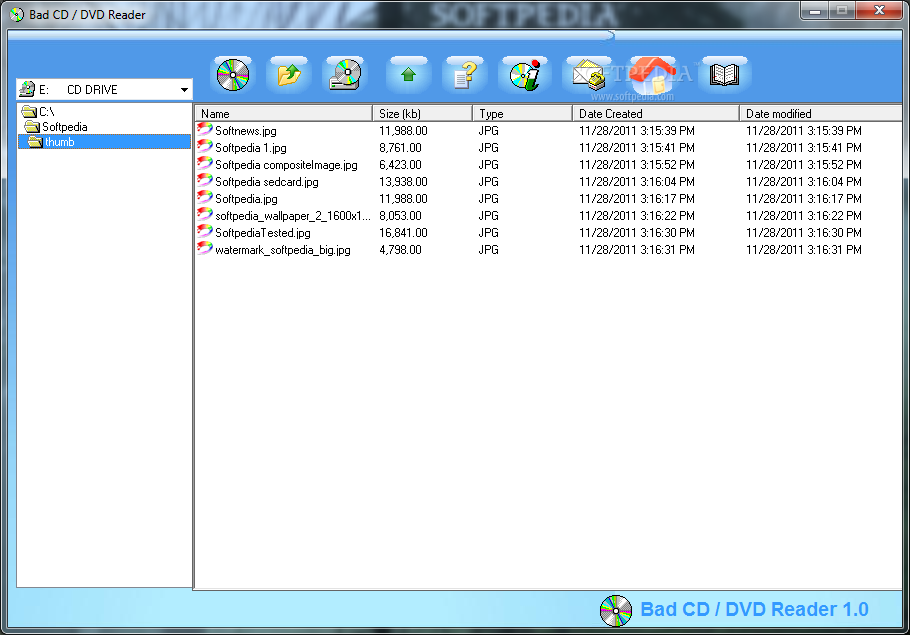910x635 pixels.
Task: Click the folder with green arrow icon
Action: pos(289,75)
